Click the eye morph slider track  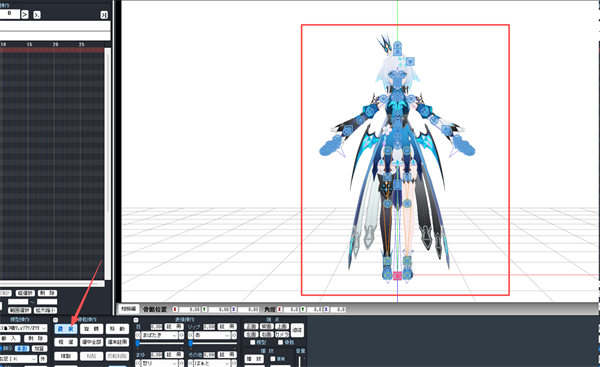click(x=160, y=344)
